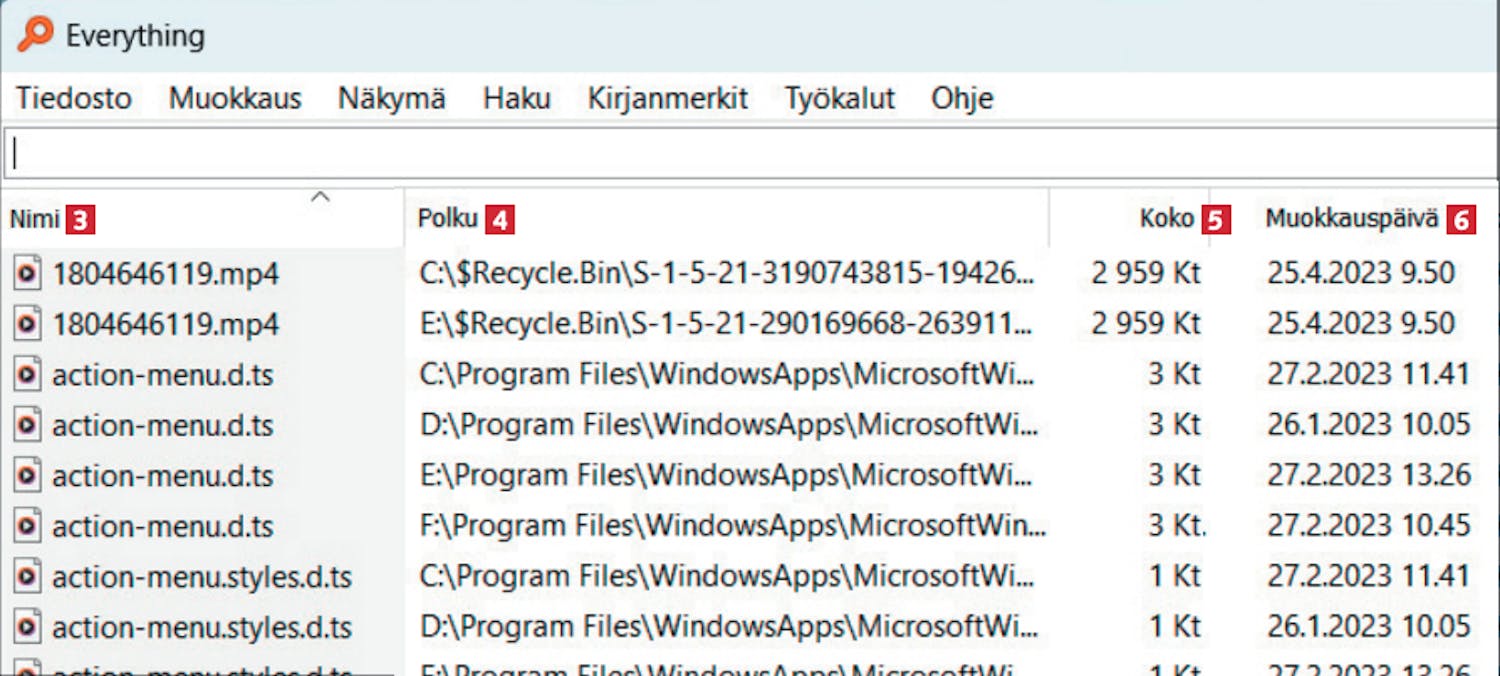Sort results by the Nimi column header

pyautogui.click(x=36, y=219)
